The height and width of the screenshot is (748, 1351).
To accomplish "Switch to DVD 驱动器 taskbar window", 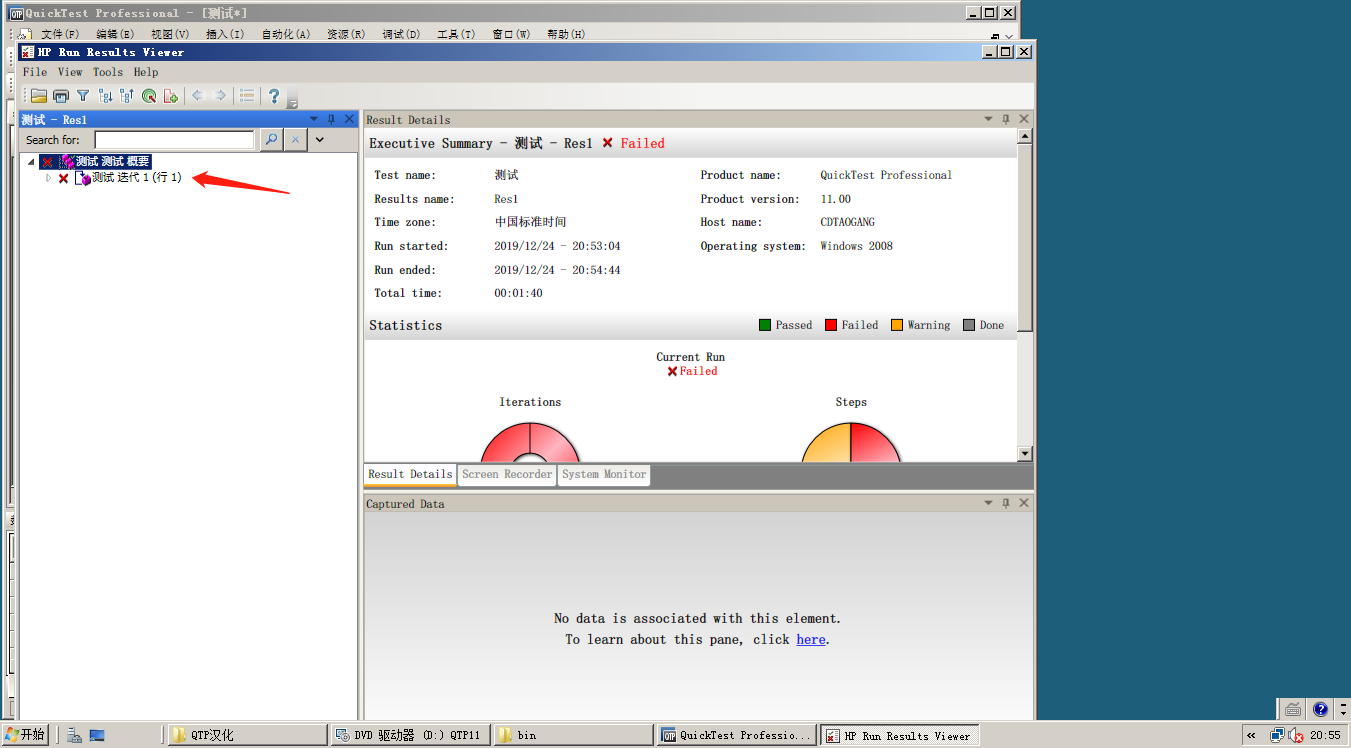I will pos(411,735).
